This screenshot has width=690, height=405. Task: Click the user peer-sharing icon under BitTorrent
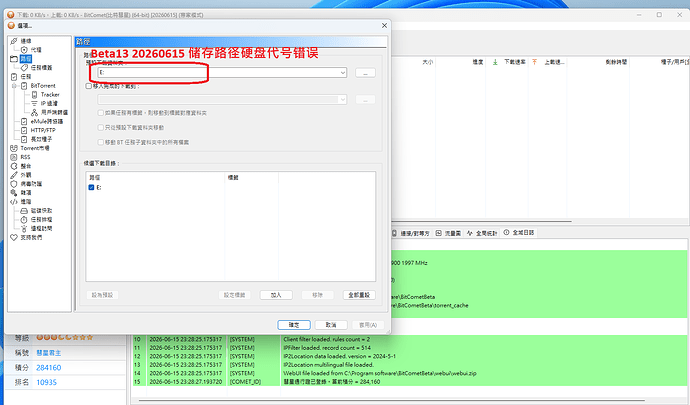pyautogui.click(x=34, y=112)
